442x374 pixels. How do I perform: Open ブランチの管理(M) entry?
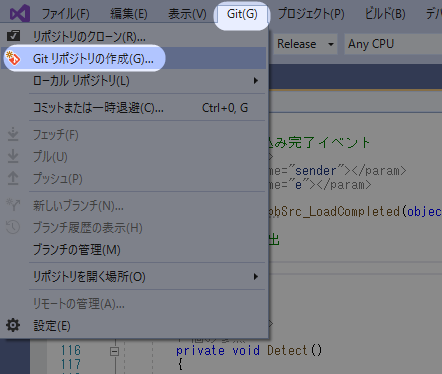click(133, 249)
